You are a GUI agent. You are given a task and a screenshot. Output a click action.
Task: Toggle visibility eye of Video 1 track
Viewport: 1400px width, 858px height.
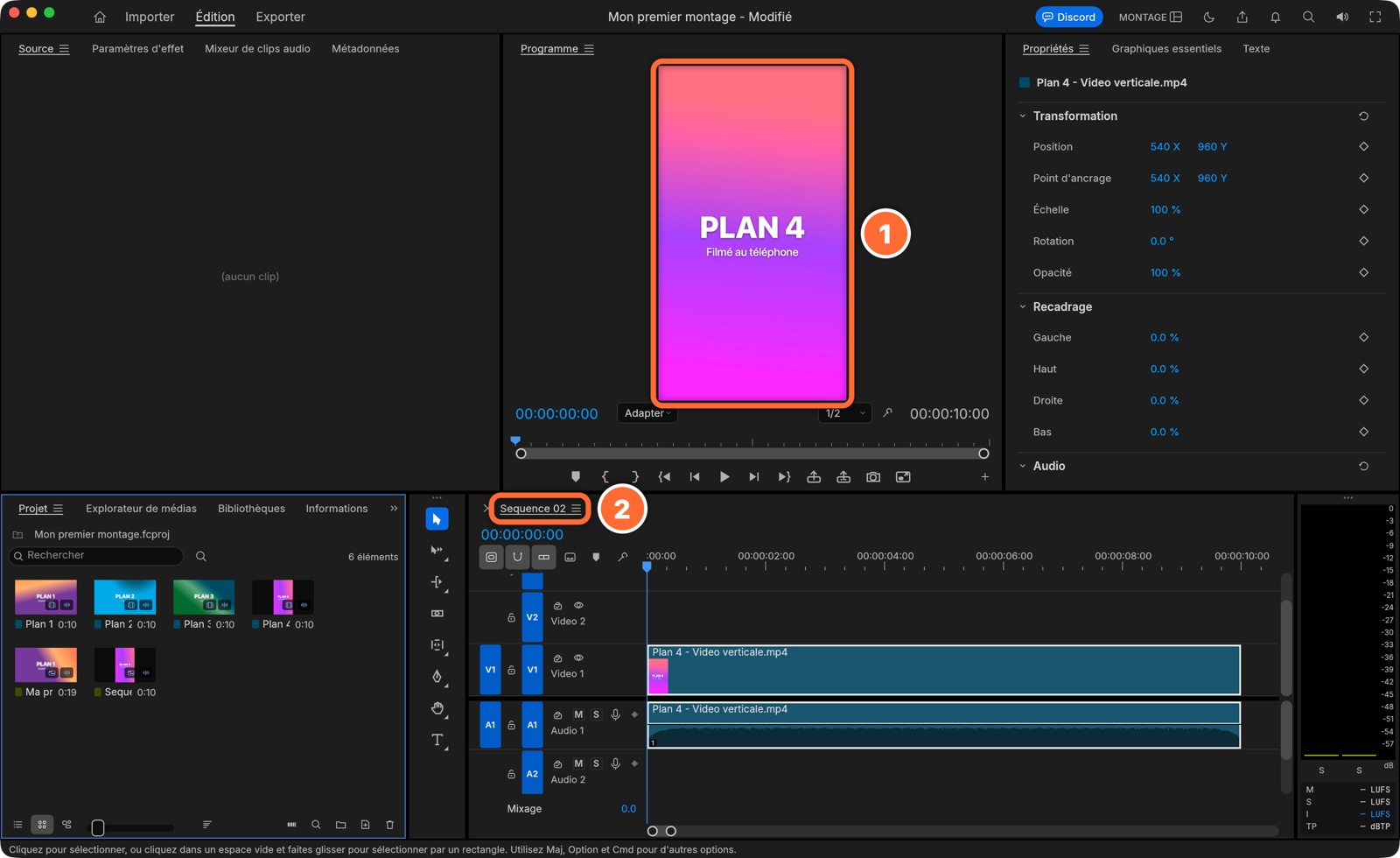click(x=578, y=658)
